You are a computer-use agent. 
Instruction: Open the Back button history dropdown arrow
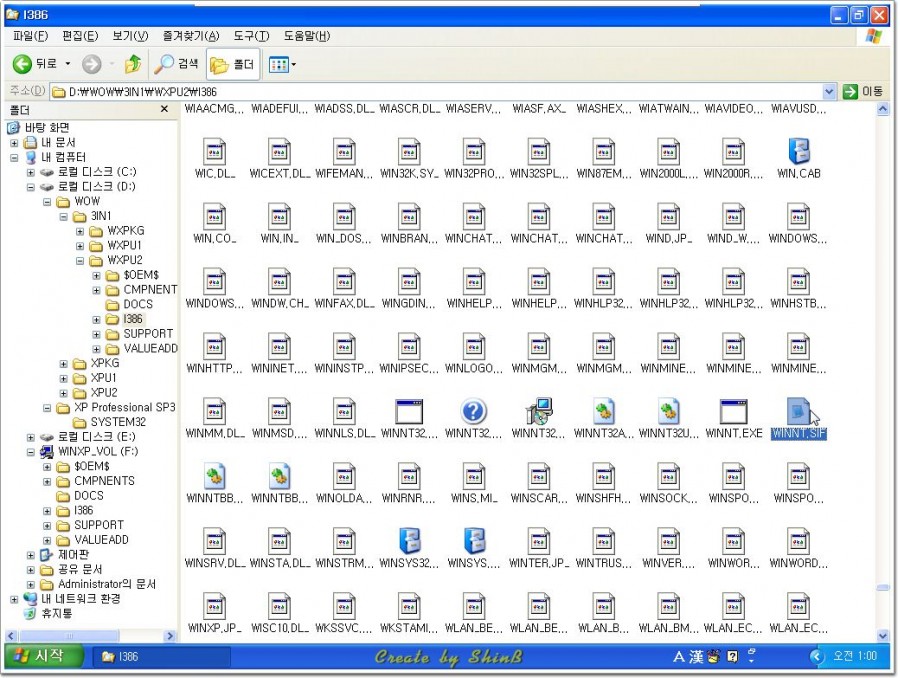coord(67,64)
